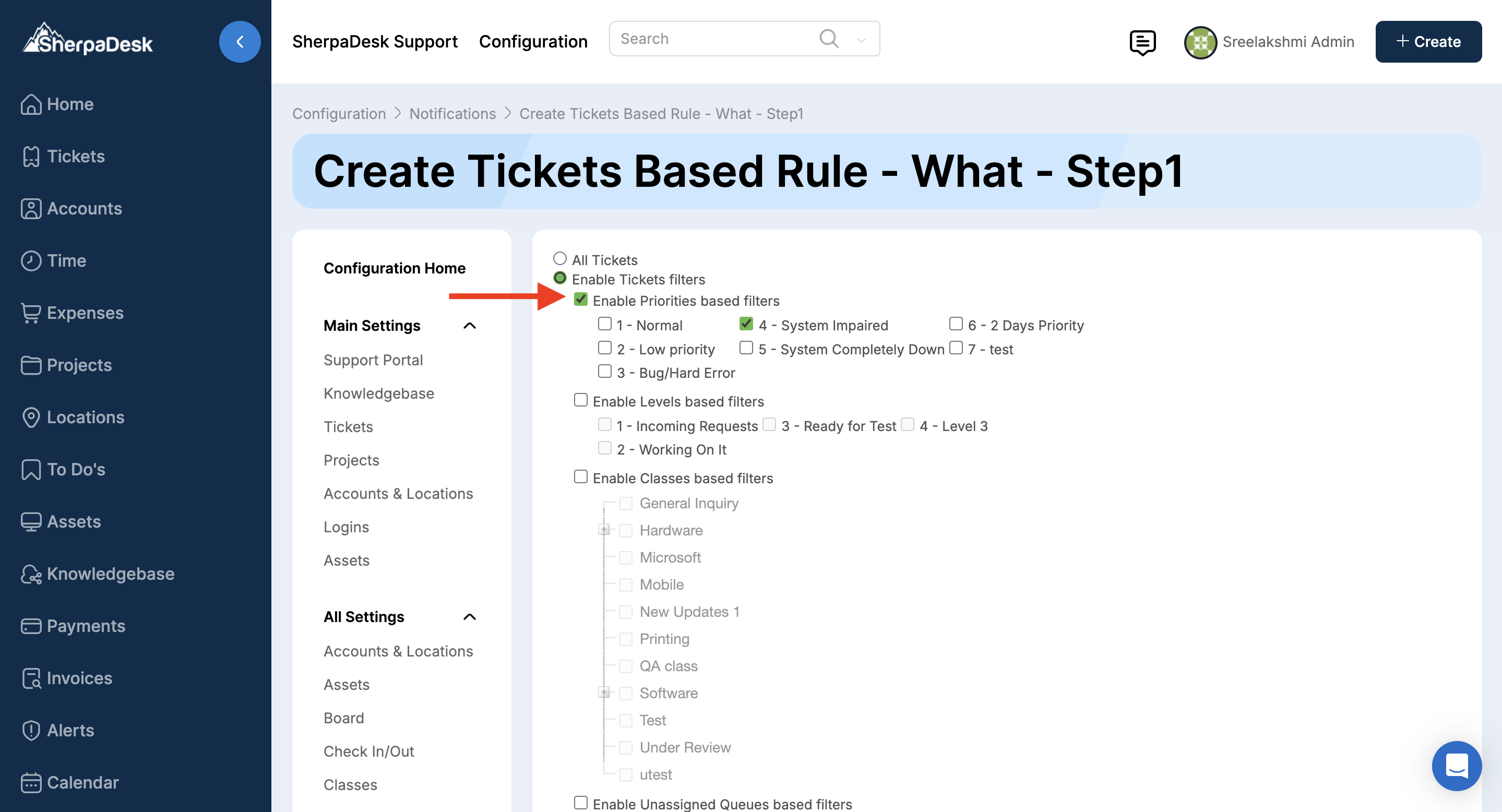Collapse the Main Settings section
The image size is (1502, 812).
point(469,326)
